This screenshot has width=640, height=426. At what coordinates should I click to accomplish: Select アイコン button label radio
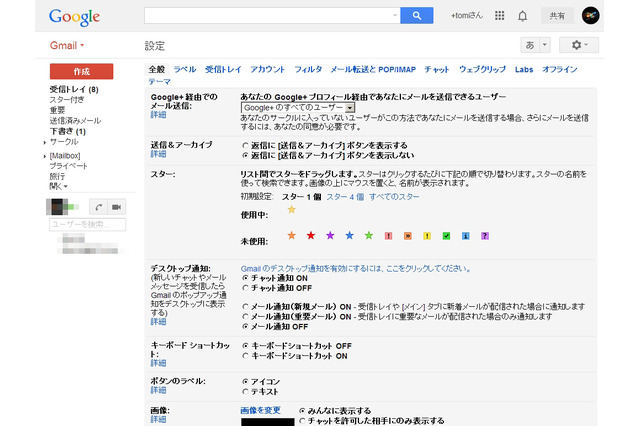point(245,382)
